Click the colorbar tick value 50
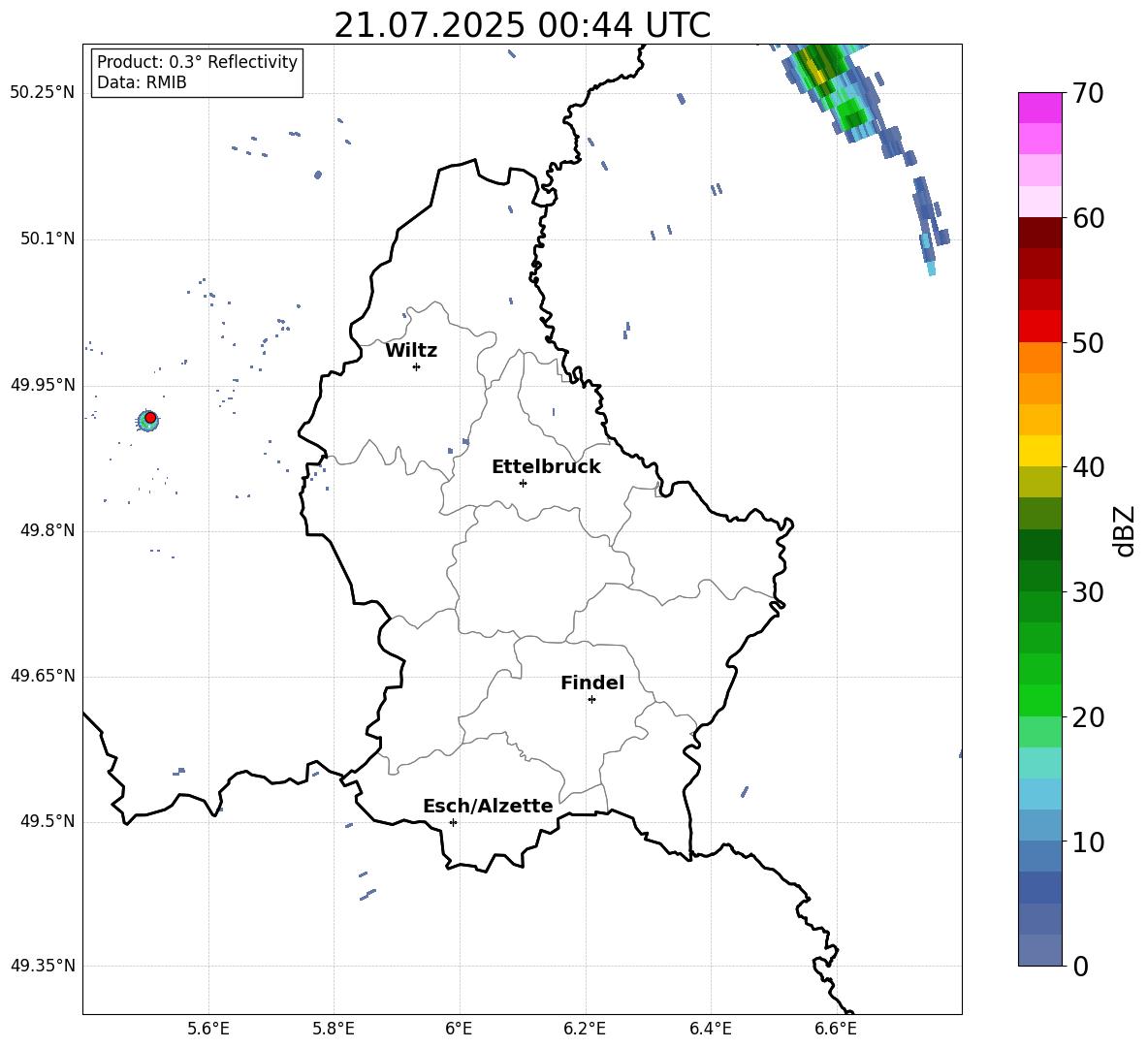 (x=1089, y=342)
